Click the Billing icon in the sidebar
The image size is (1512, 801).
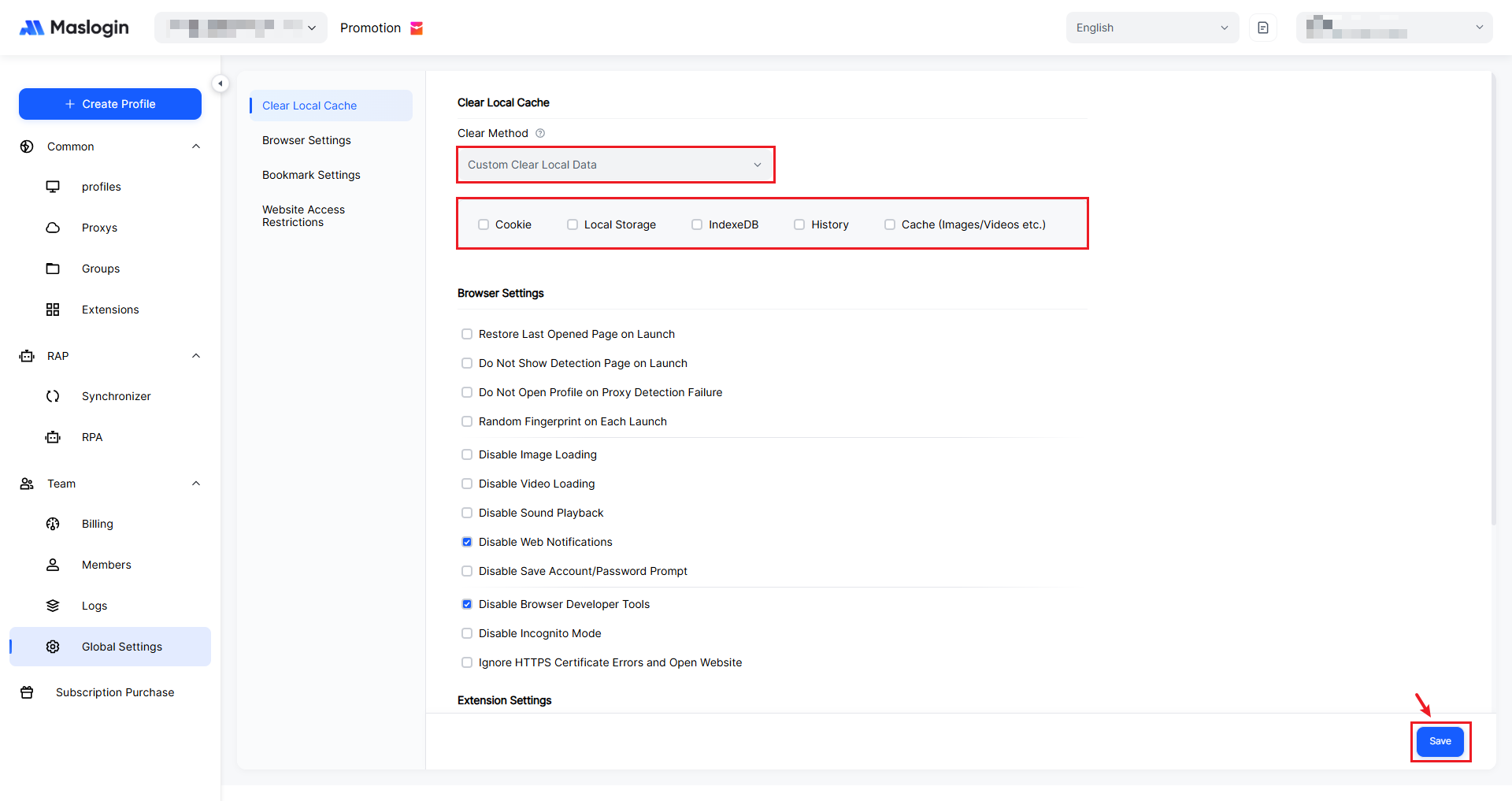53,524
